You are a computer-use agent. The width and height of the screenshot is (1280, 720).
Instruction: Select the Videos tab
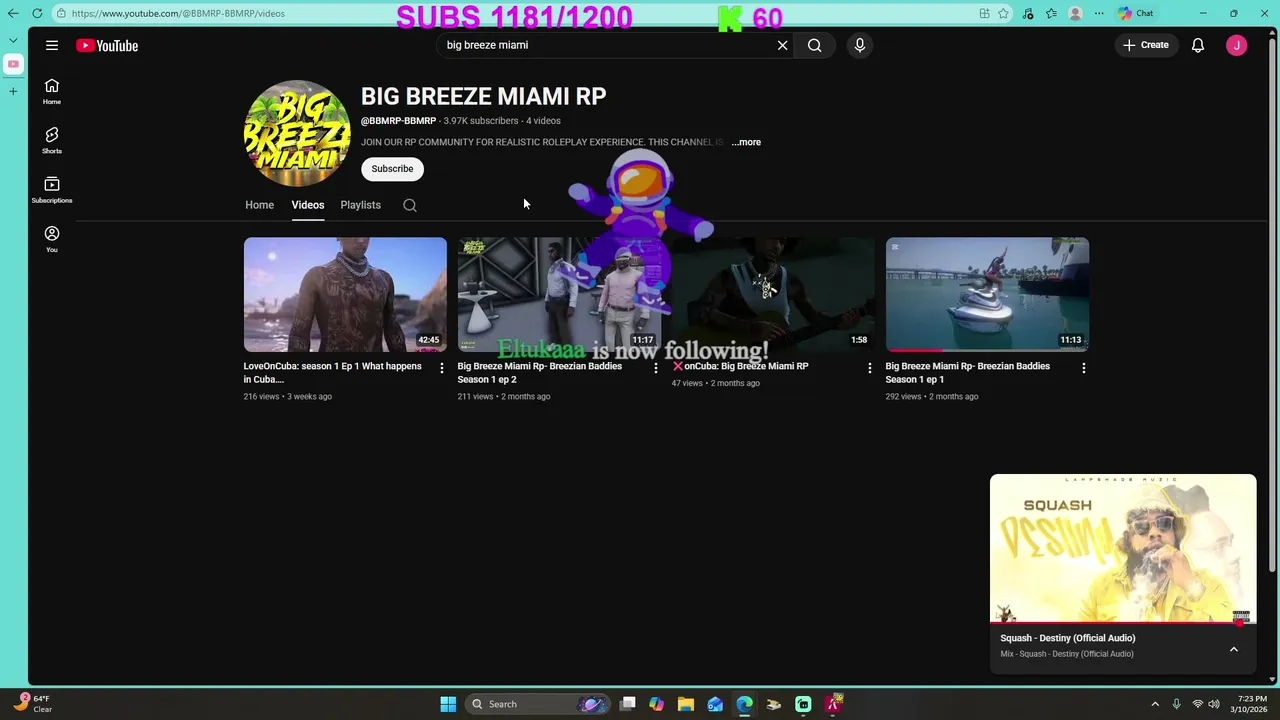pos(308,205)
